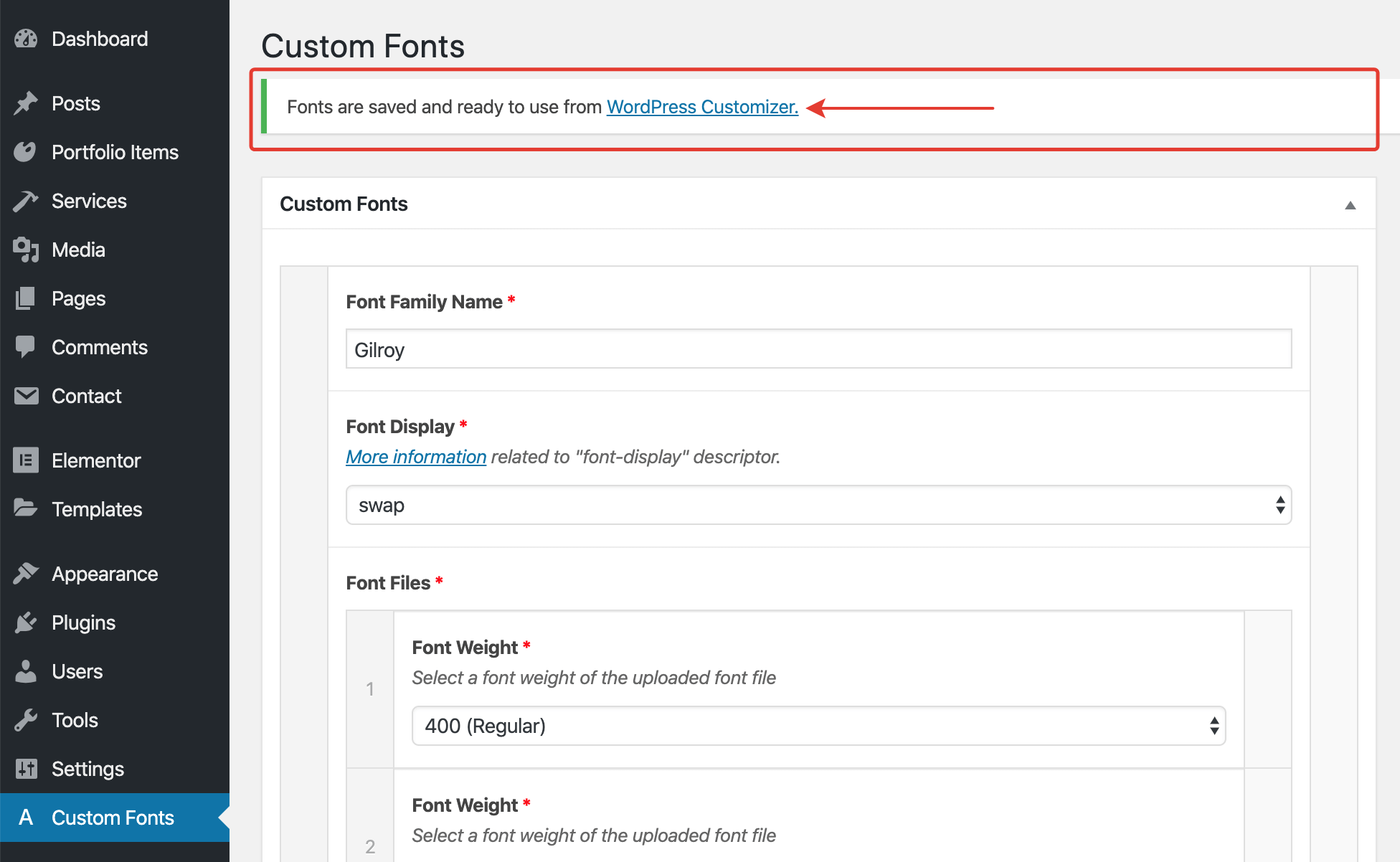Screen dimensions: 1400x862
Task: Open the Appearance menu
Action: (x=105, y=574)
